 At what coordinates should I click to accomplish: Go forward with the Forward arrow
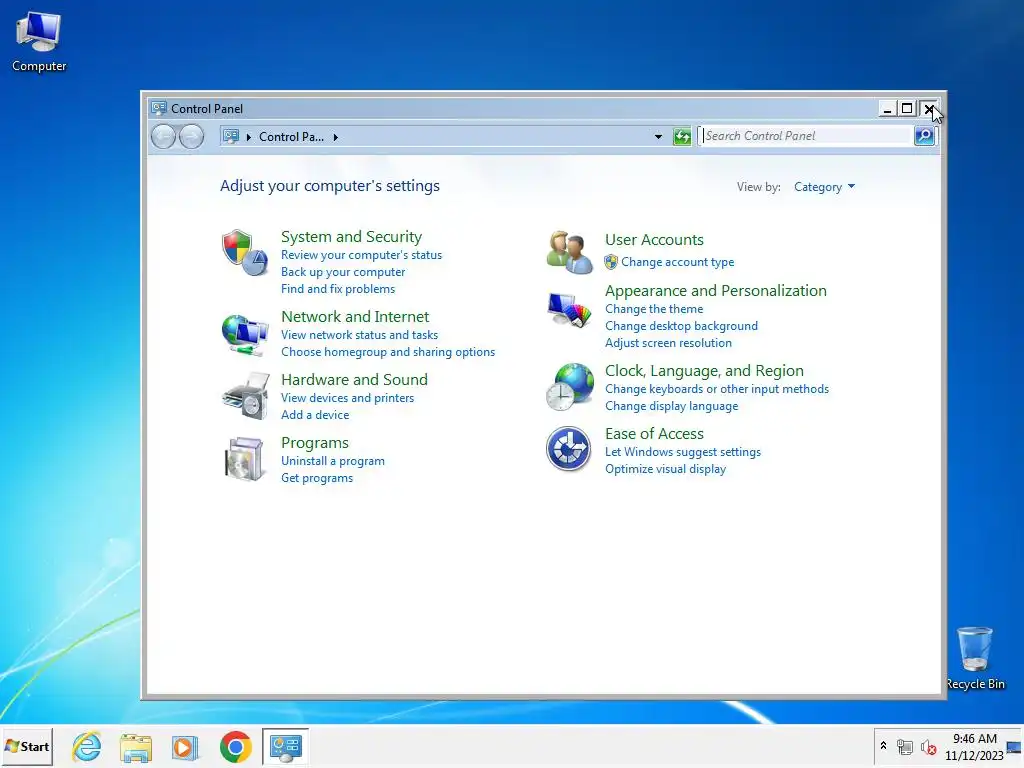pos(191,136)
